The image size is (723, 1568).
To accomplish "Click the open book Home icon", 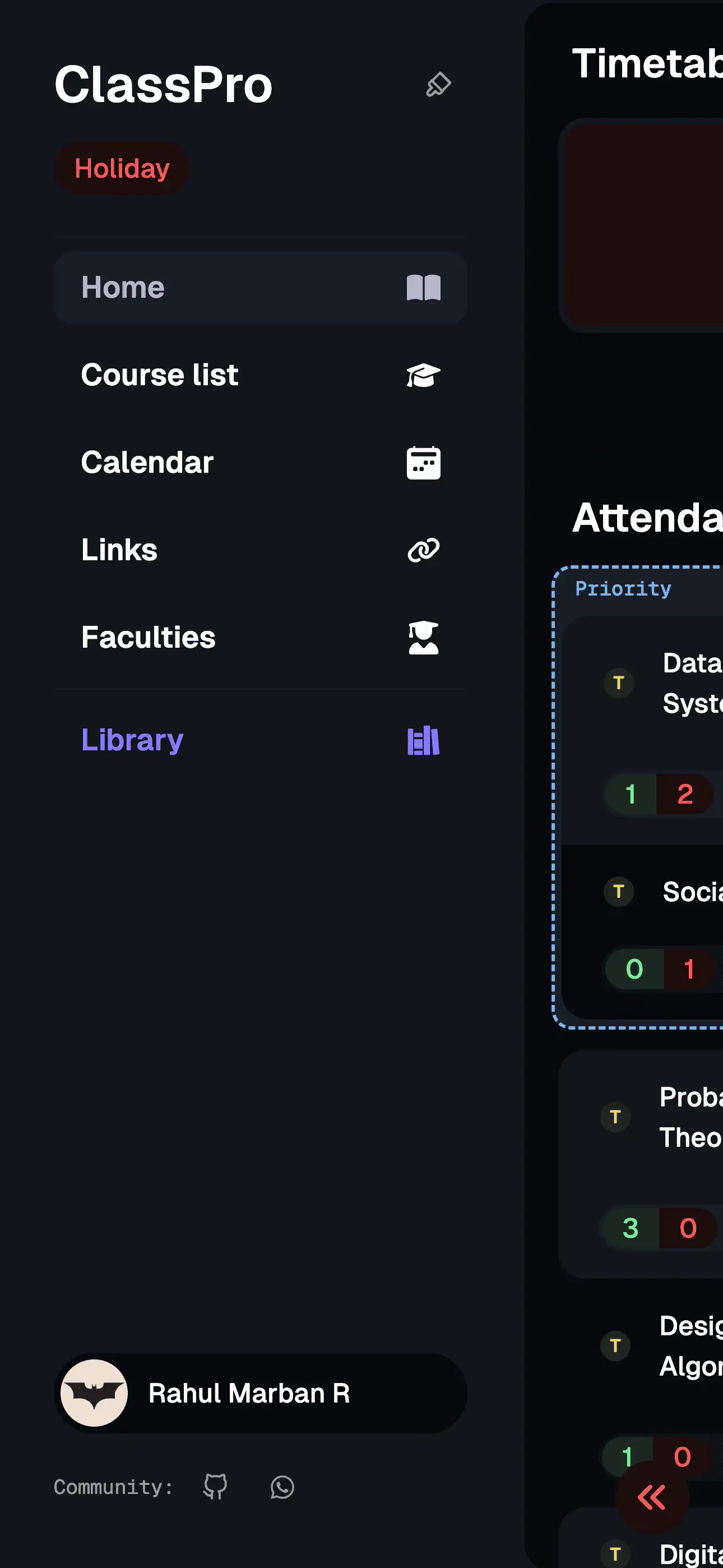I will click(x=423, y=287).
